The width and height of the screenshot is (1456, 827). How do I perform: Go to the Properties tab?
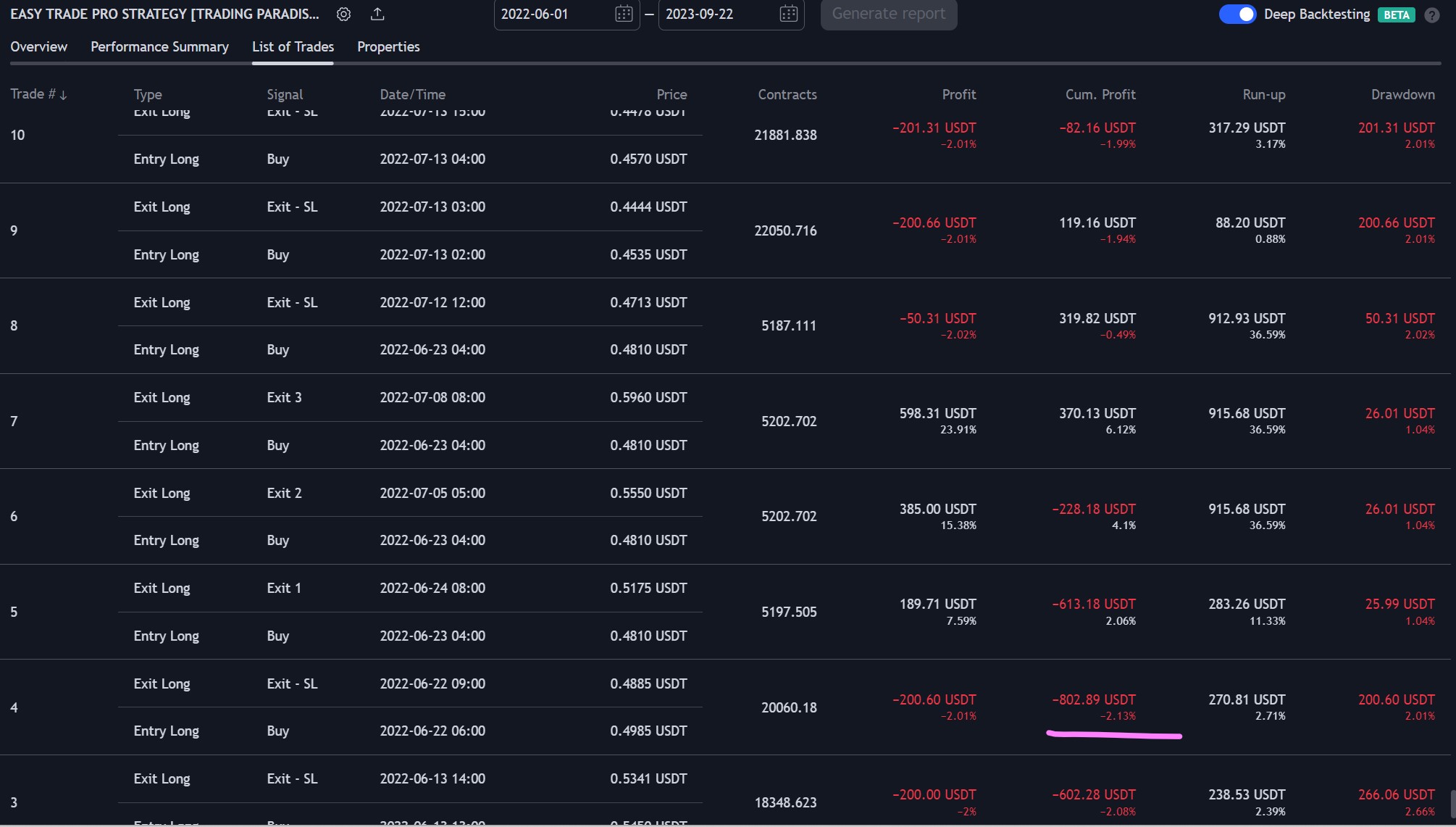tap(388, 47)
